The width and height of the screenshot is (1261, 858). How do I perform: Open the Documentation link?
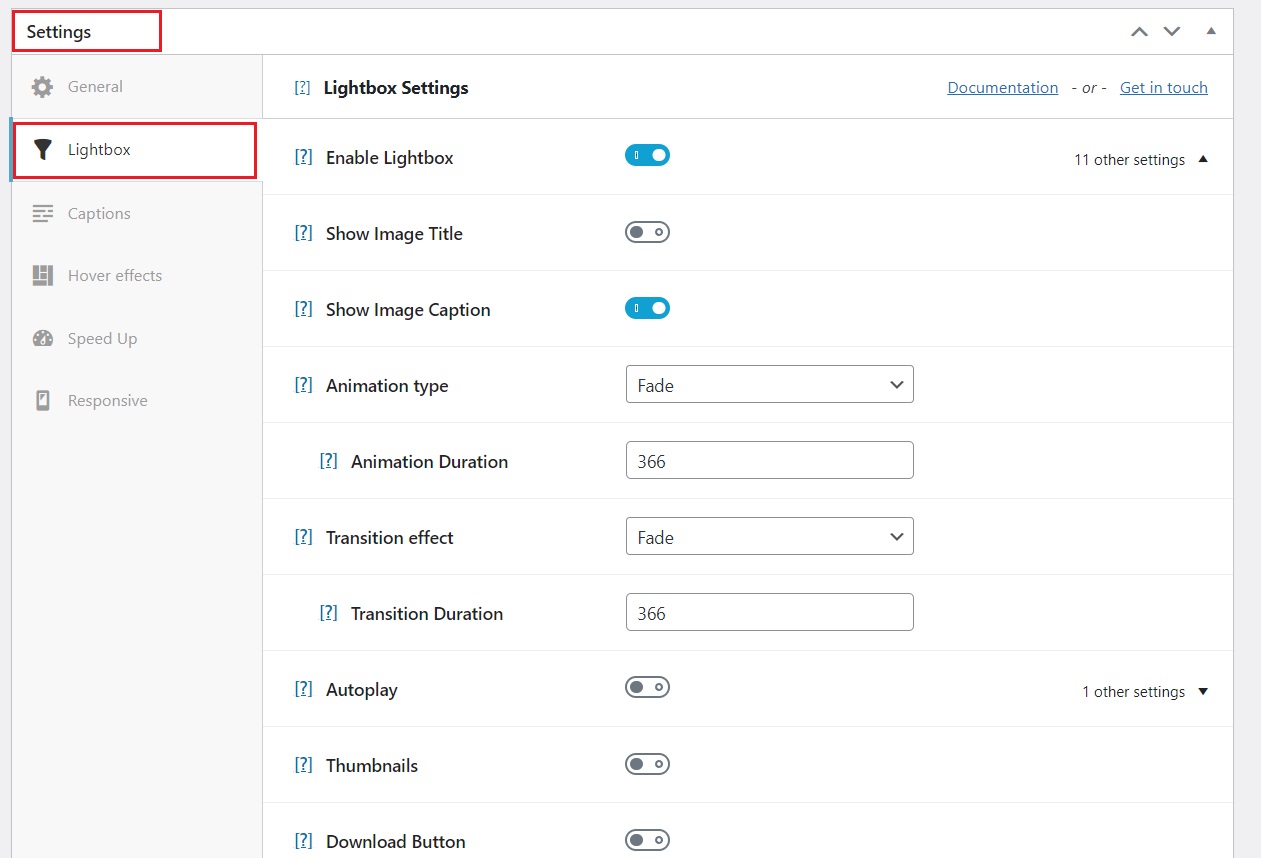(1002, 88)
